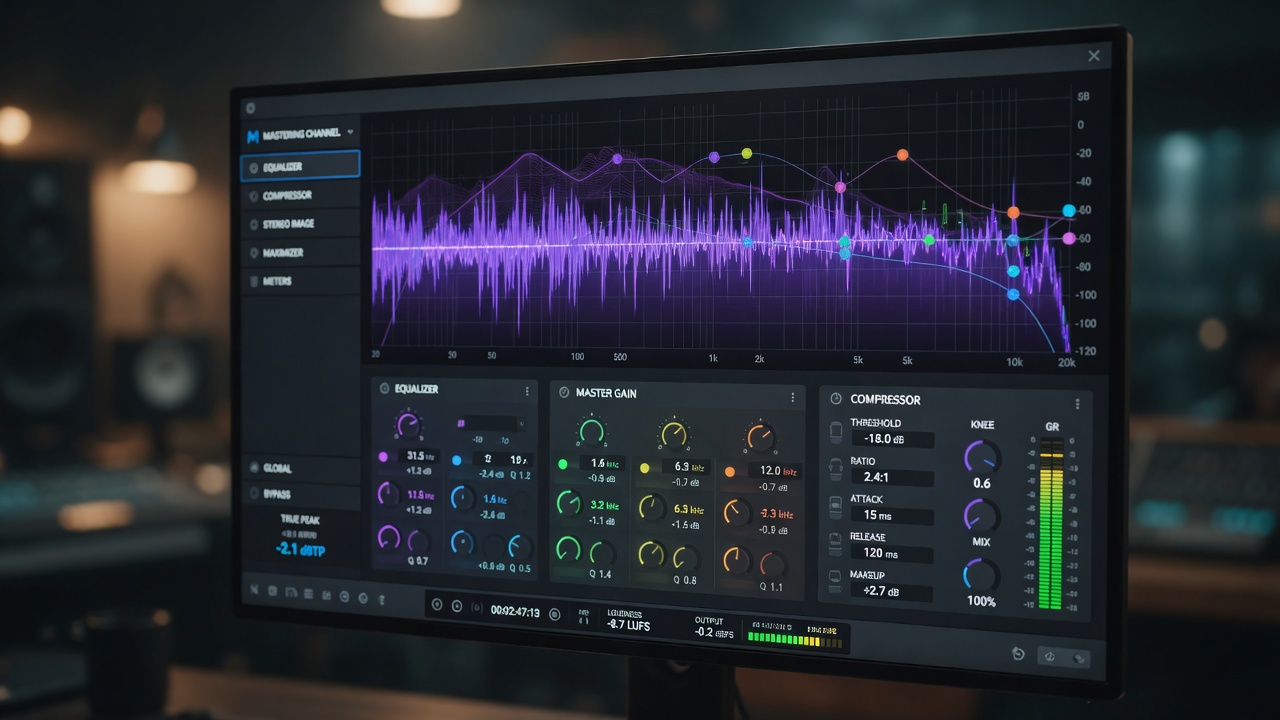Image resolution: width=1280 pixels, height=720 pixels.
Task: Toggle the Equalizer panel power icon
Action: (383, 389)
